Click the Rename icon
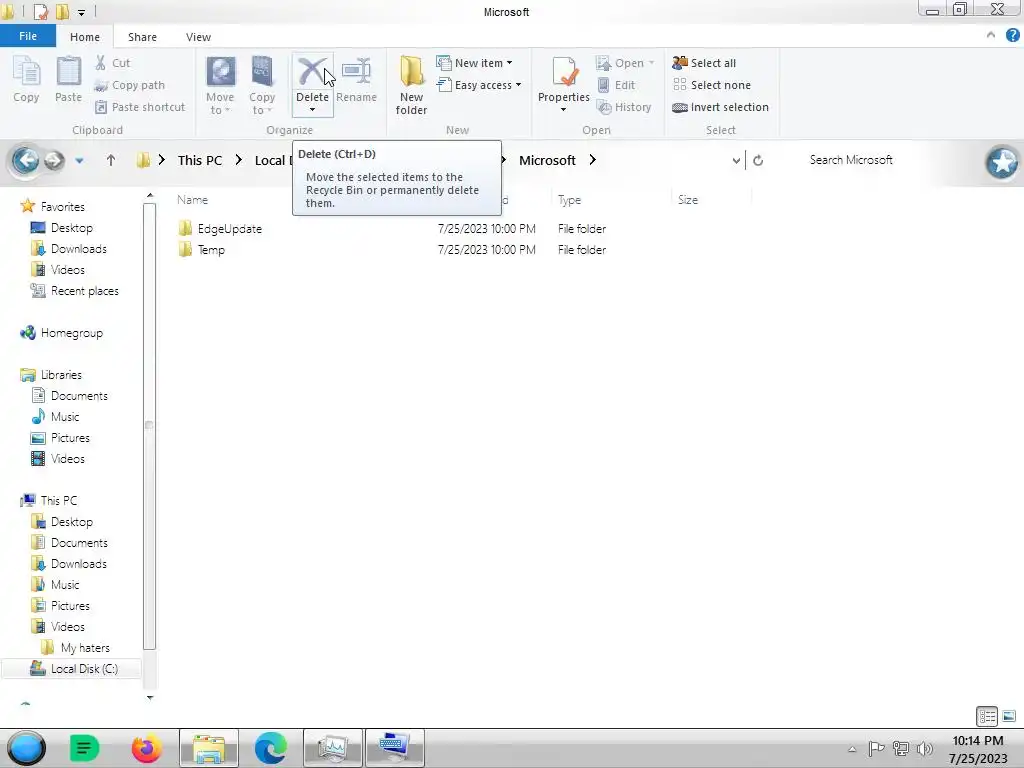The width and height of the screenshot is (1024, 768). pos(357,71)
